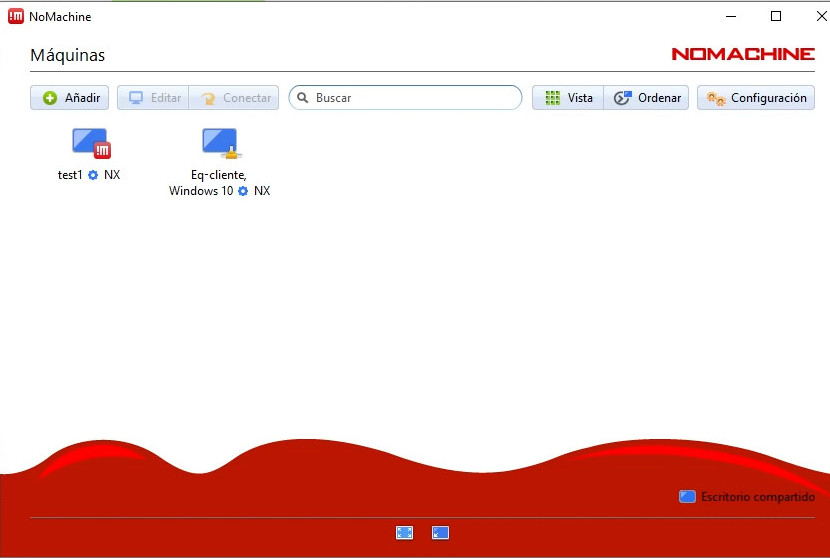The height and width of the screenshot is (558, 830).
Task: Click the shrink-window icon in bottom bar
Action: click(440, 533)
